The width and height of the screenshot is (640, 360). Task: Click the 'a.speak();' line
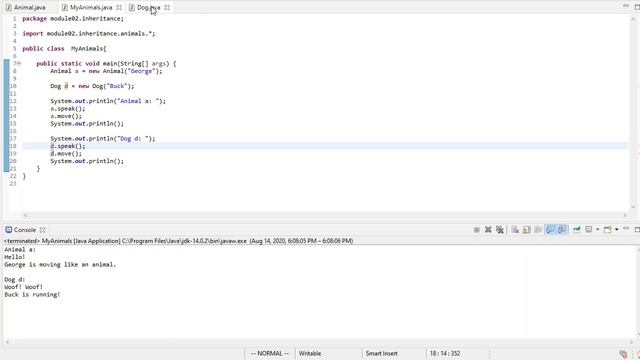pyautogui.click(x=68, y=109)
